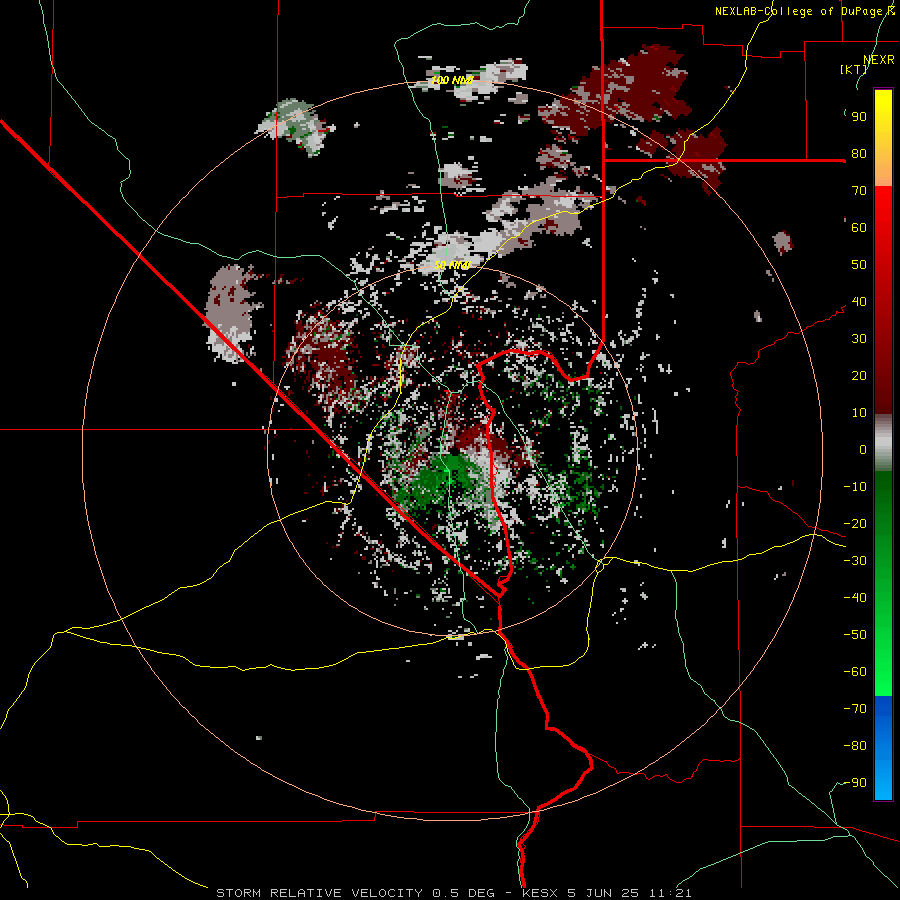Click the 60 value on velocity scale
The image size is (900, 900).
[x=859, y=227]
